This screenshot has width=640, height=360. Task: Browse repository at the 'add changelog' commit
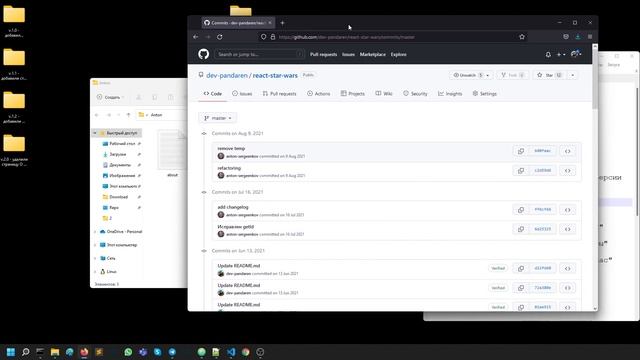point(568,210)
